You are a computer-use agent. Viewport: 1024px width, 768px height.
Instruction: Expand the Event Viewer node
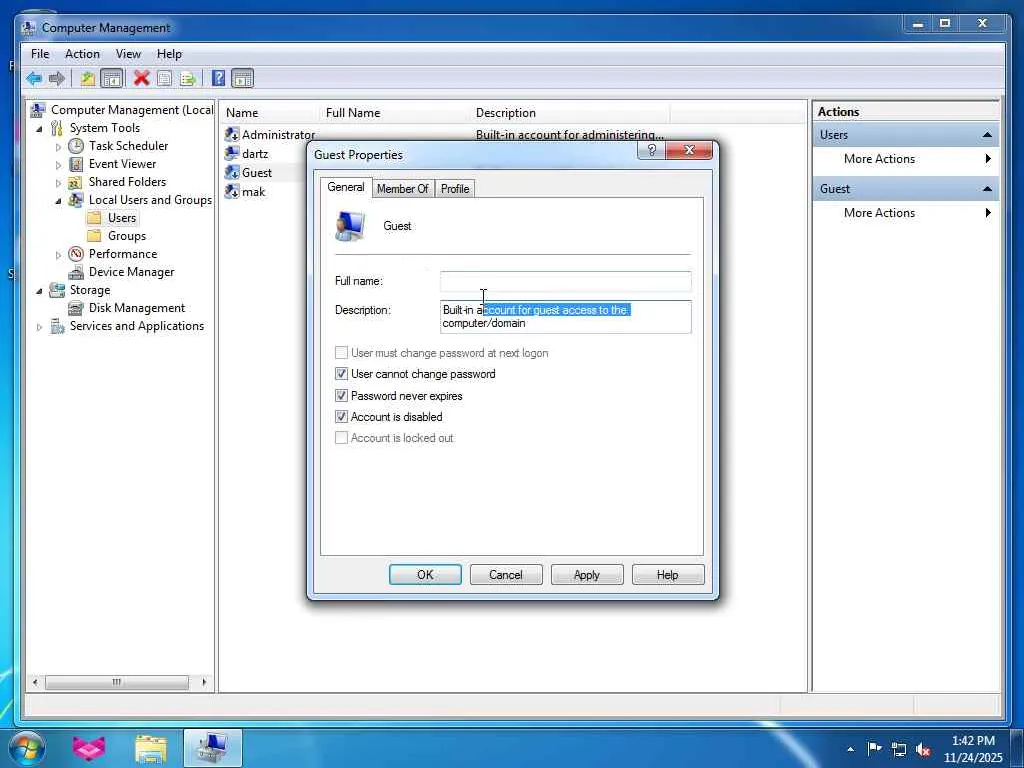coord(58,165)
